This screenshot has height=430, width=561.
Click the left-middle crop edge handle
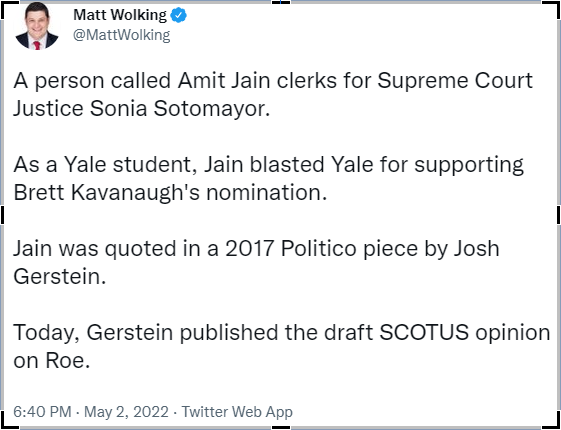click(x=2, y=215)
